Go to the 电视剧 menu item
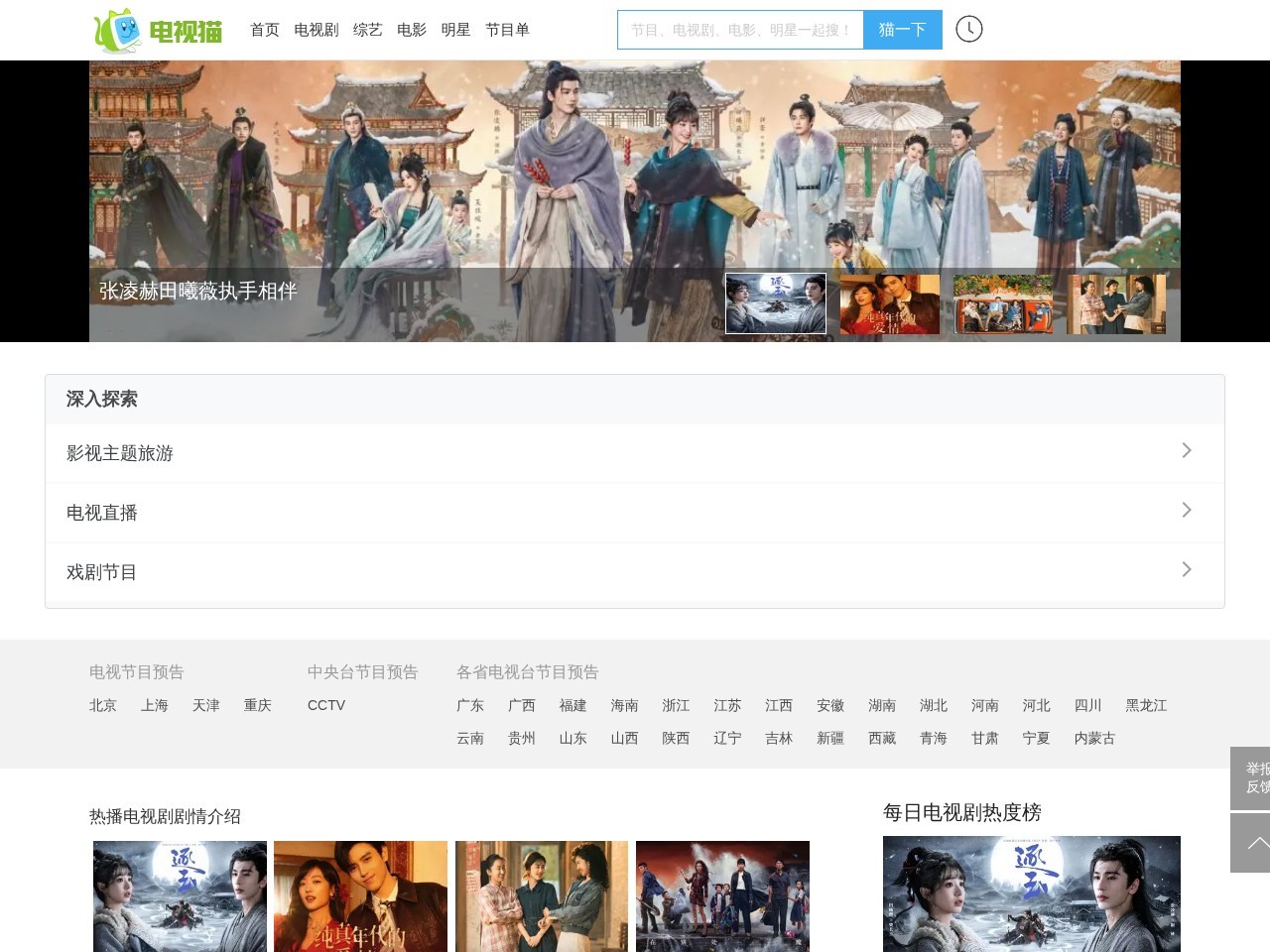 tap(316, 30)
